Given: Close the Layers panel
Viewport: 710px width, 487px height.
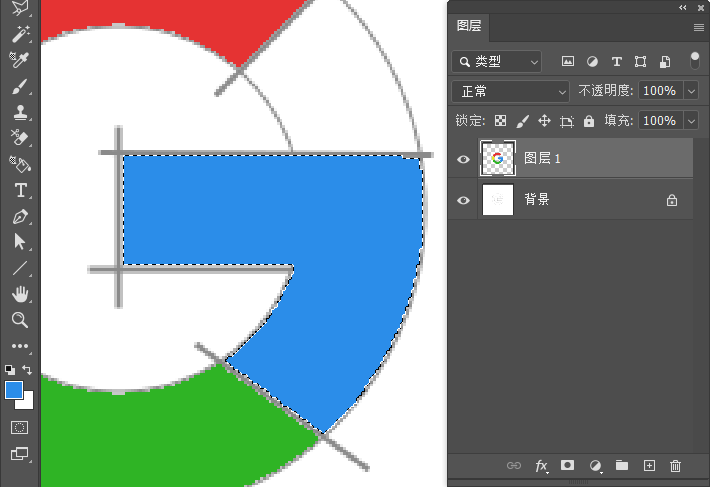Looking at the screenshot, I should pos(701,8).
